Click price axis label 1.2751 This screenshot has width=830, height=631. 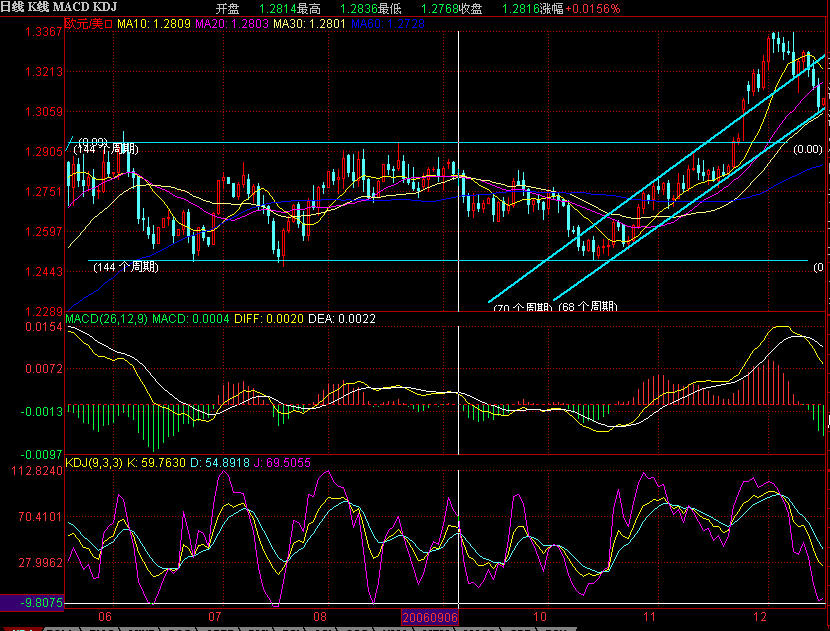click(44, 192)
